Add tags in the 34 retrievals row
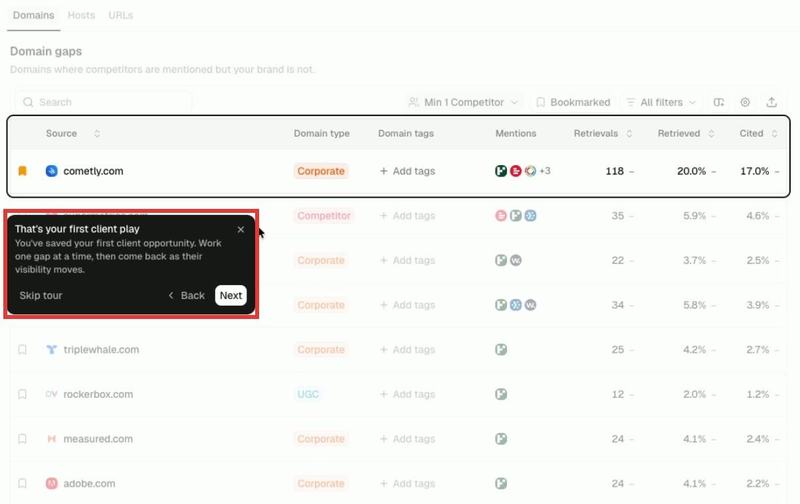Screen dimensions: 800x504 [x=407, y=305]
